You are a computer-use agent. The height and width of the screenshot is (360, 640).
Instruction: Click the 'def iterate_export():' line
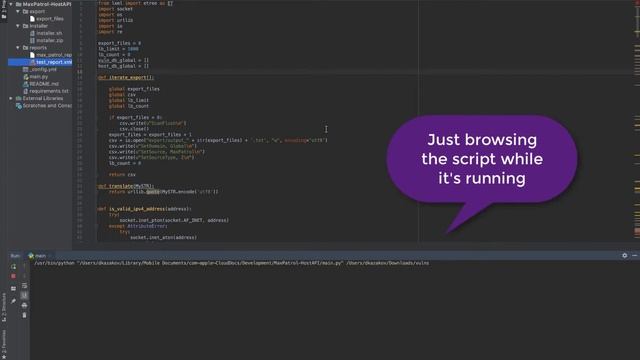(126, 77)
